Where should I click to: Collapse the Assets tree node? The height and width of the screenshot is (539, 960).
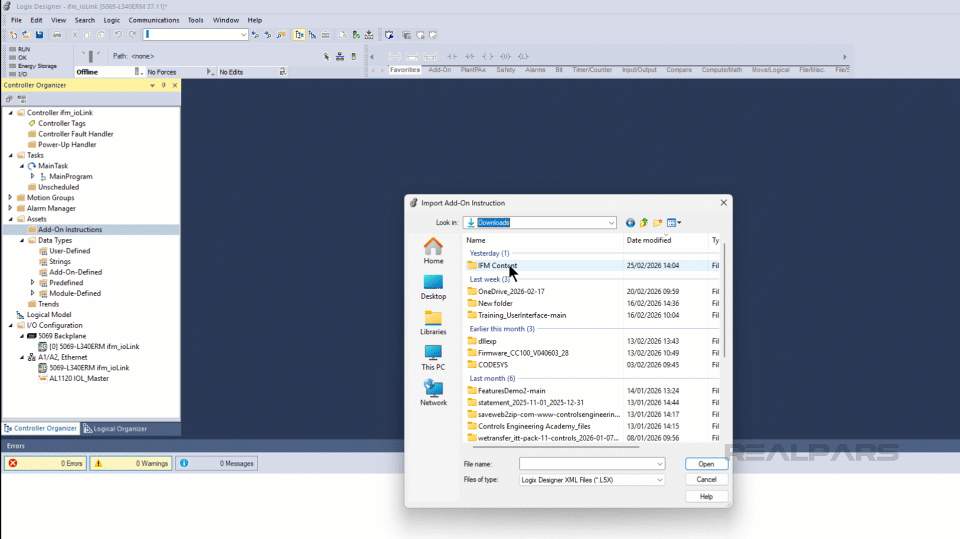tap(10, 219)
